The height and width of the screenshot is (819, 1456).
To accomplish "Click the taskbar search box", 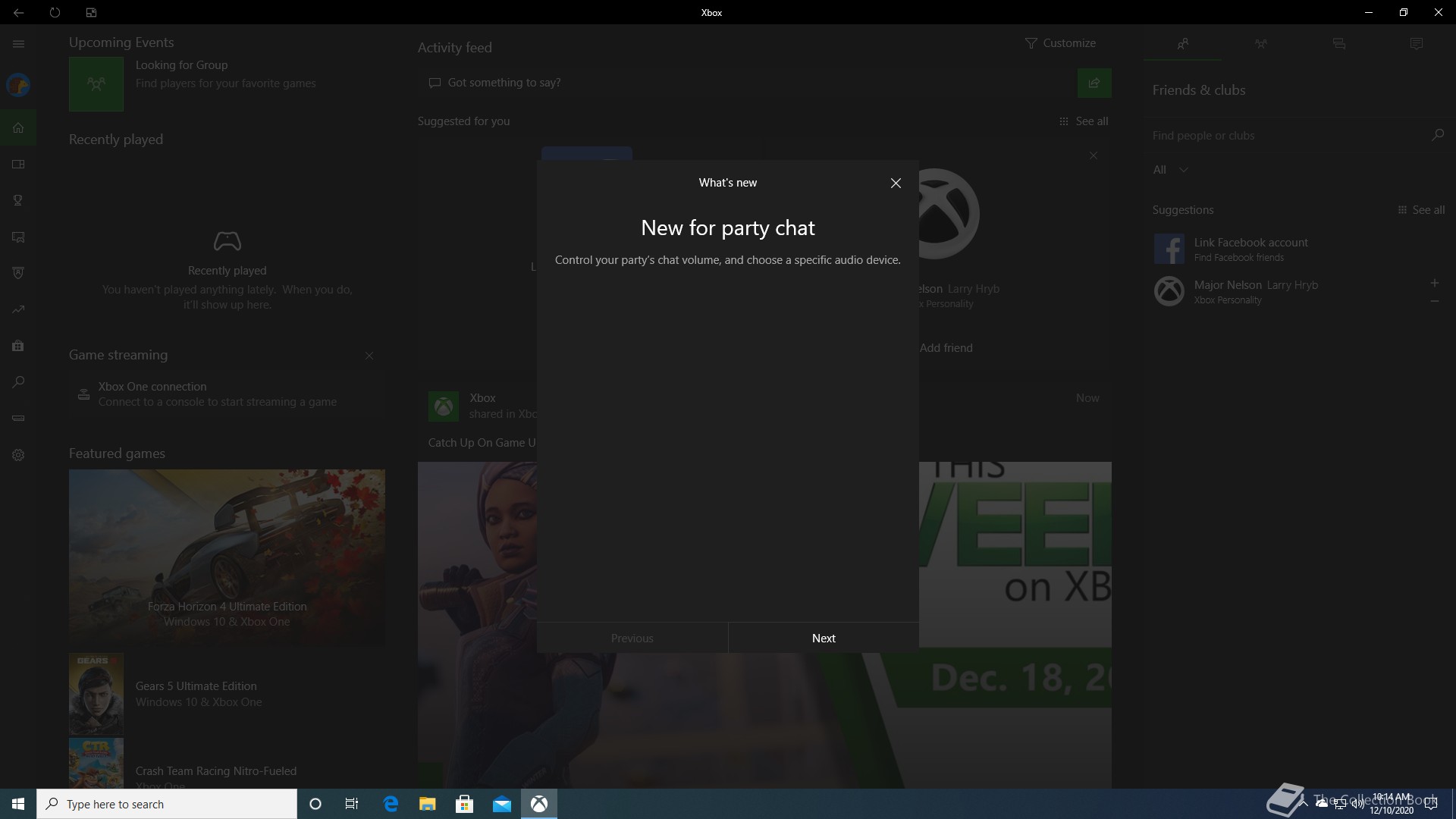I will click(167, 804).
